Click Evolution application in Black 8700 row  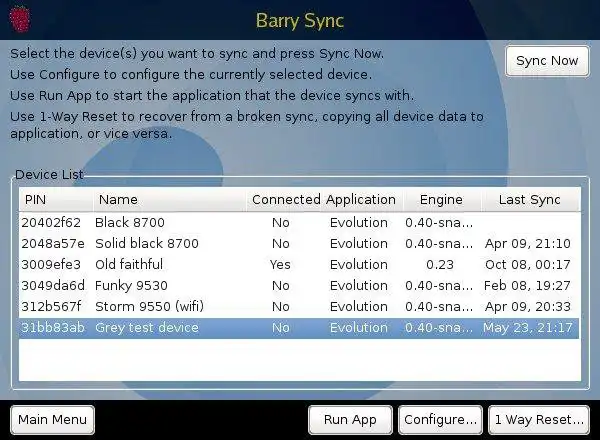[x=359, y=223]
